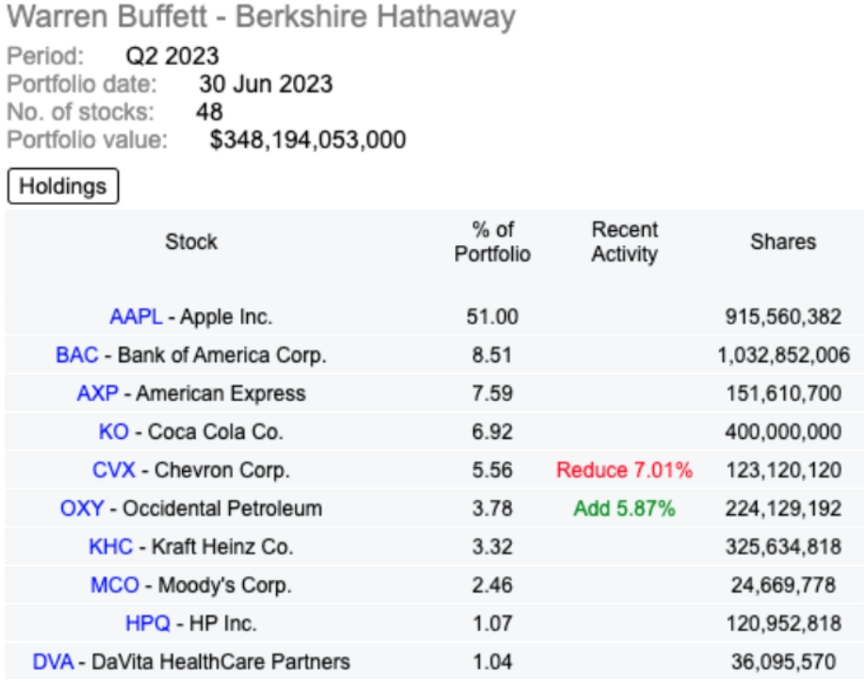Screen dimensions: 867x683
Task: Sort by Recent Activity column header
Action: 625,242
